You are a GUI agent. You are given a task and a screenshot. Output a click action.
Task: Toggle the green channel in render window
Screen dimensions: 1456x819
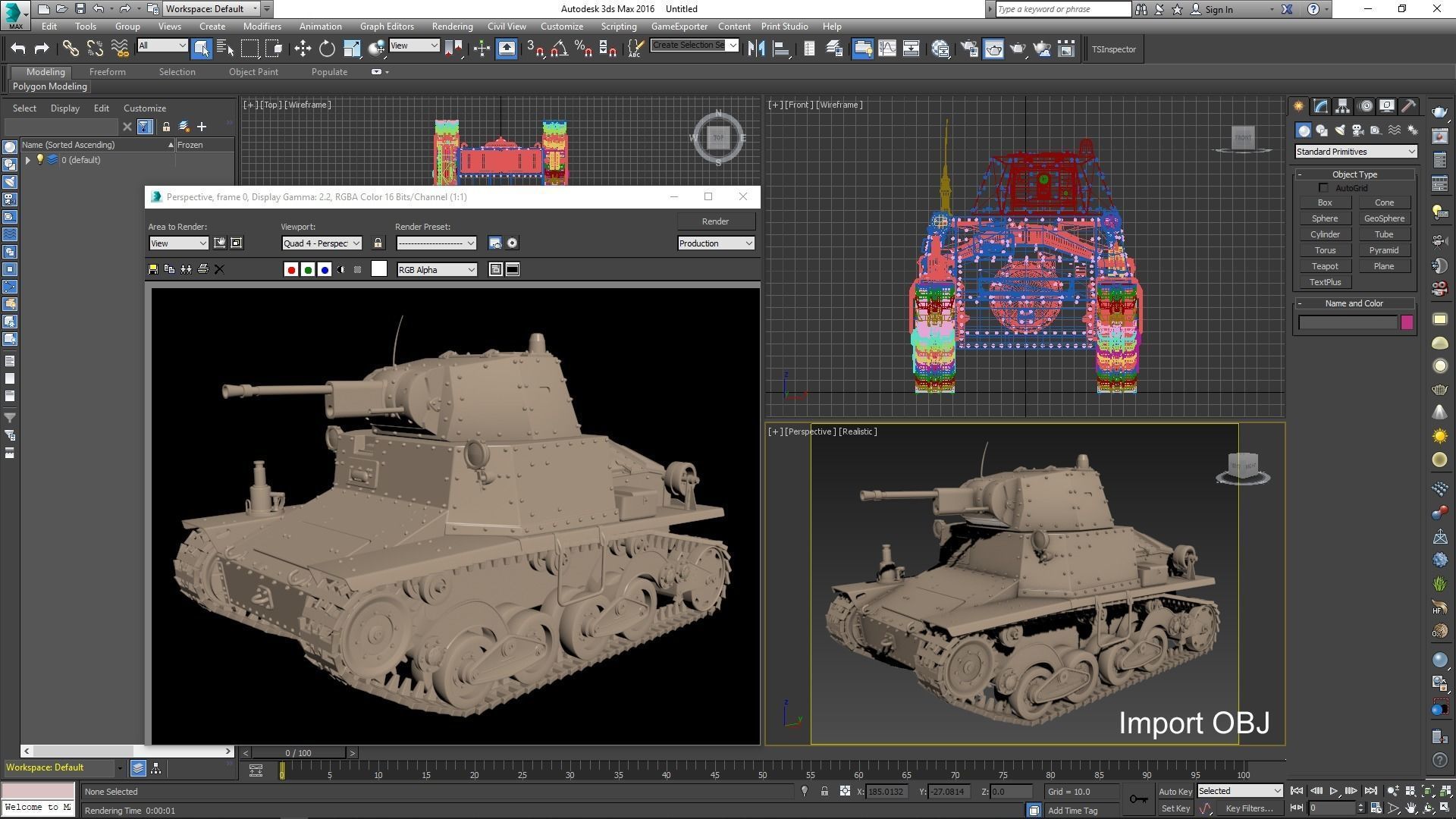pyautogui.click(x=308, y=269)
